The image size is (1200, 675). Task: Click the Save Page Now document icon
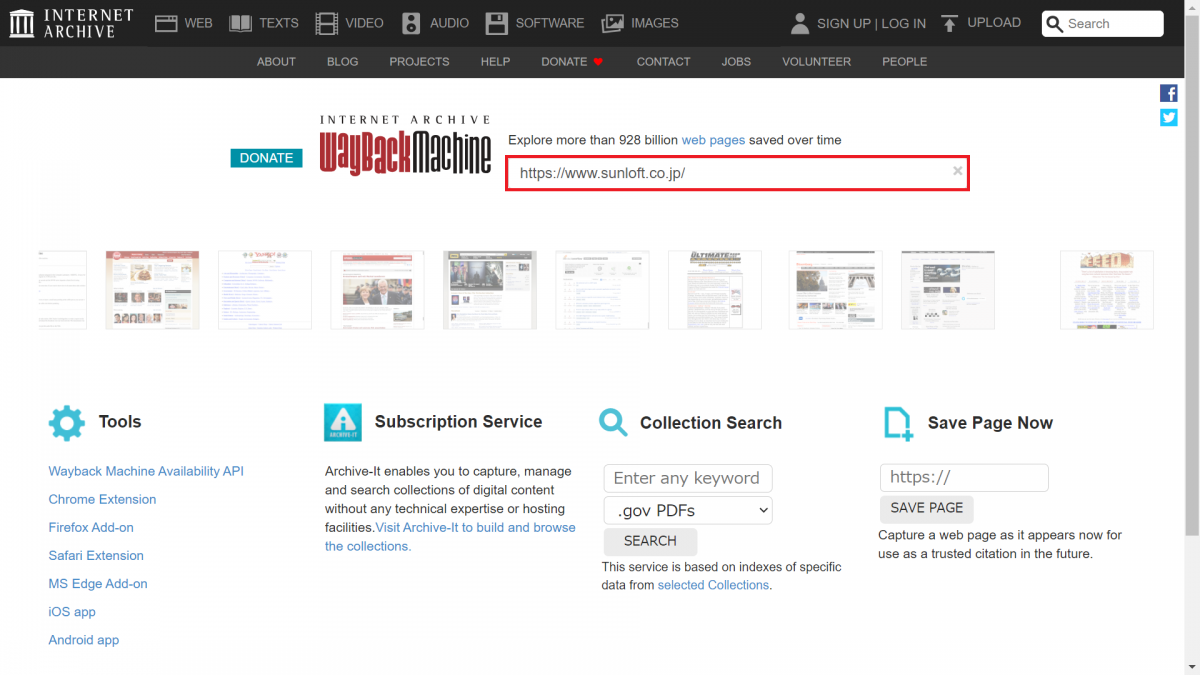[x=898, y=423]
